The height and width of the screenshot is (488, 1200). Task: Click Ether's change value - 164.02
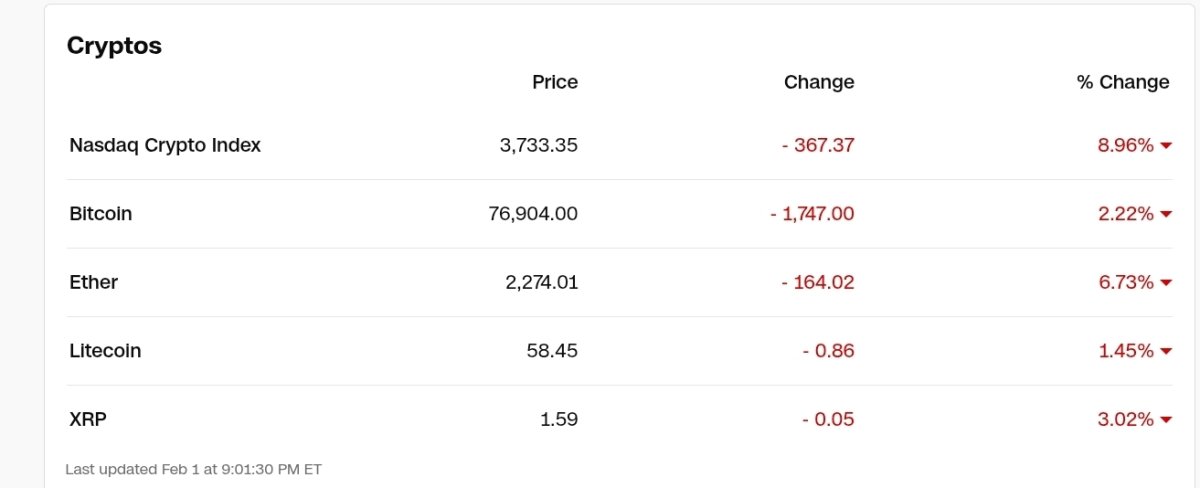pyautogui.click(x=818, y=282)
